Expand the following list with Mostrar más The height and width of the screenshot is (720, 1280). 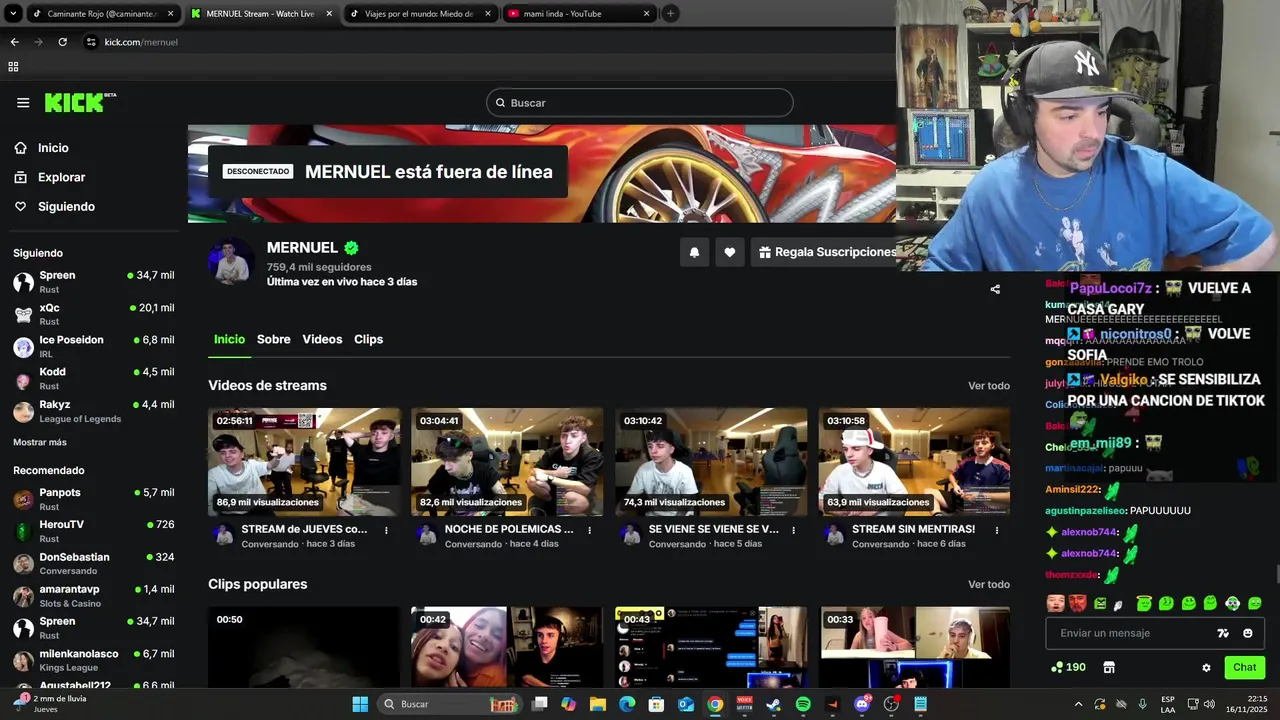[40, 442]
